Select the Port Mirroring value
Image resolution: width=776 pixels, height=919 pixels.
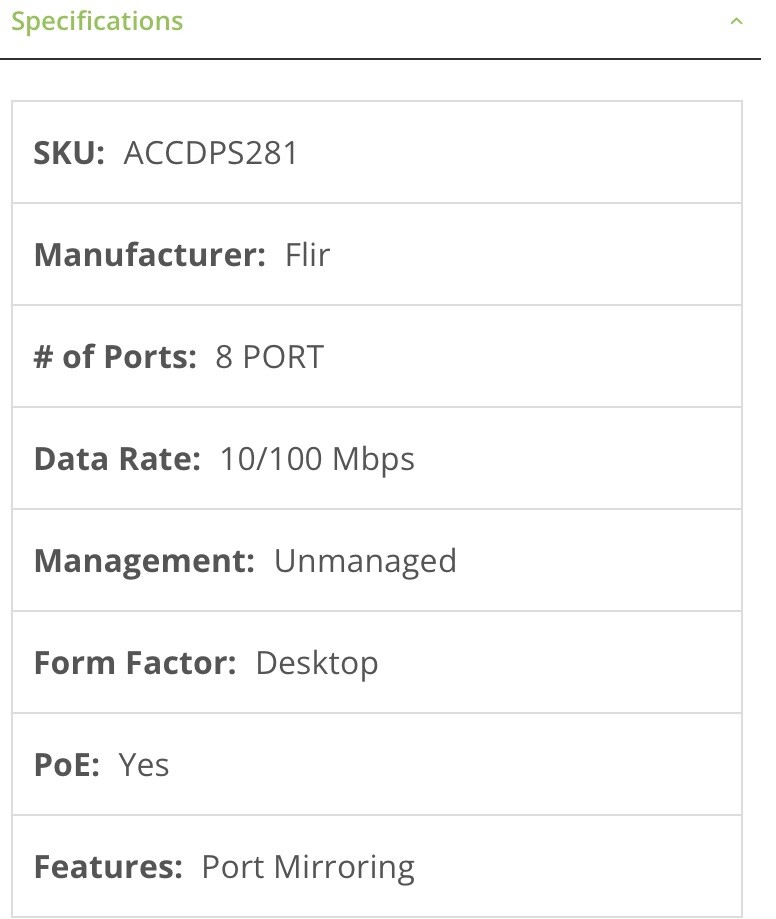pyautogui.click(x=308, y=867)
